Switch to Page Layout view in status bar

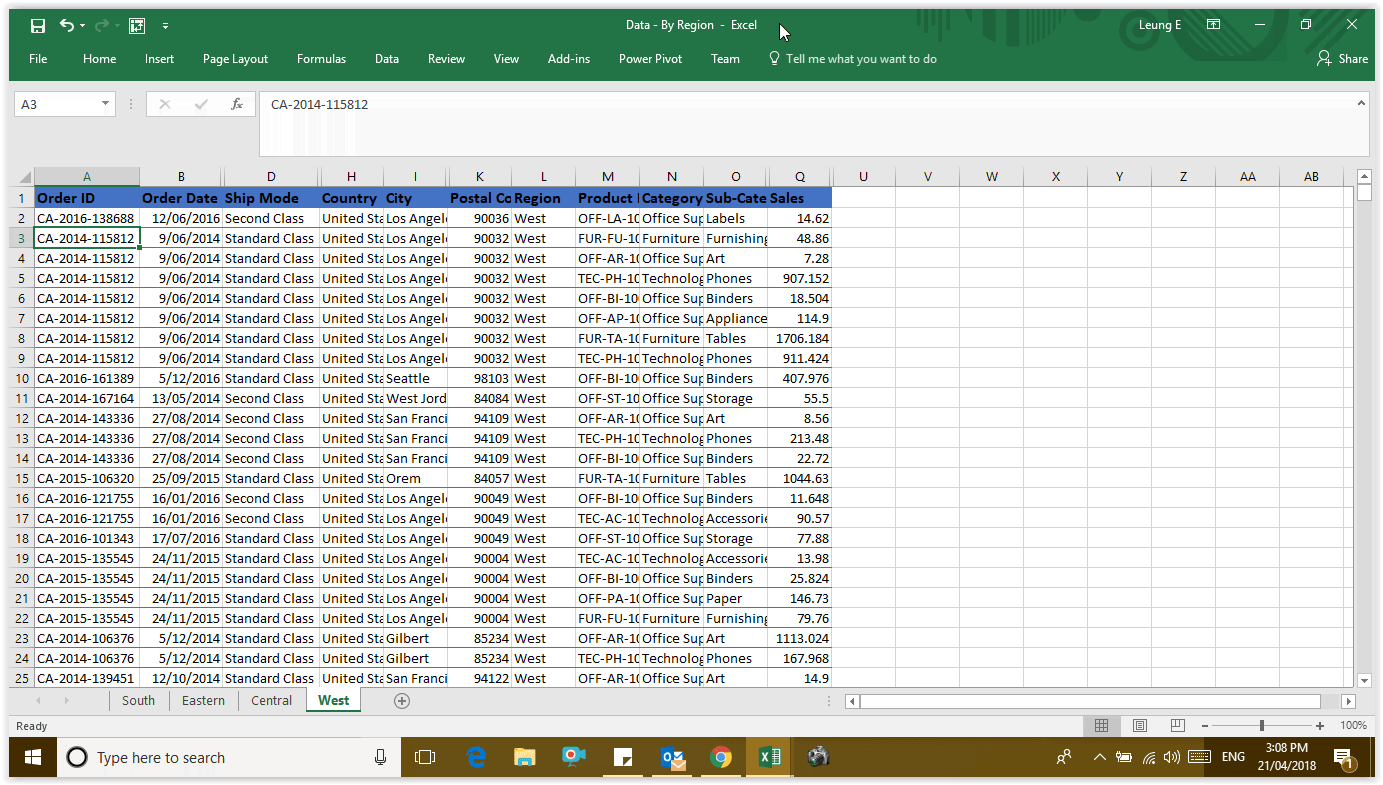(x=1140, y=726)
